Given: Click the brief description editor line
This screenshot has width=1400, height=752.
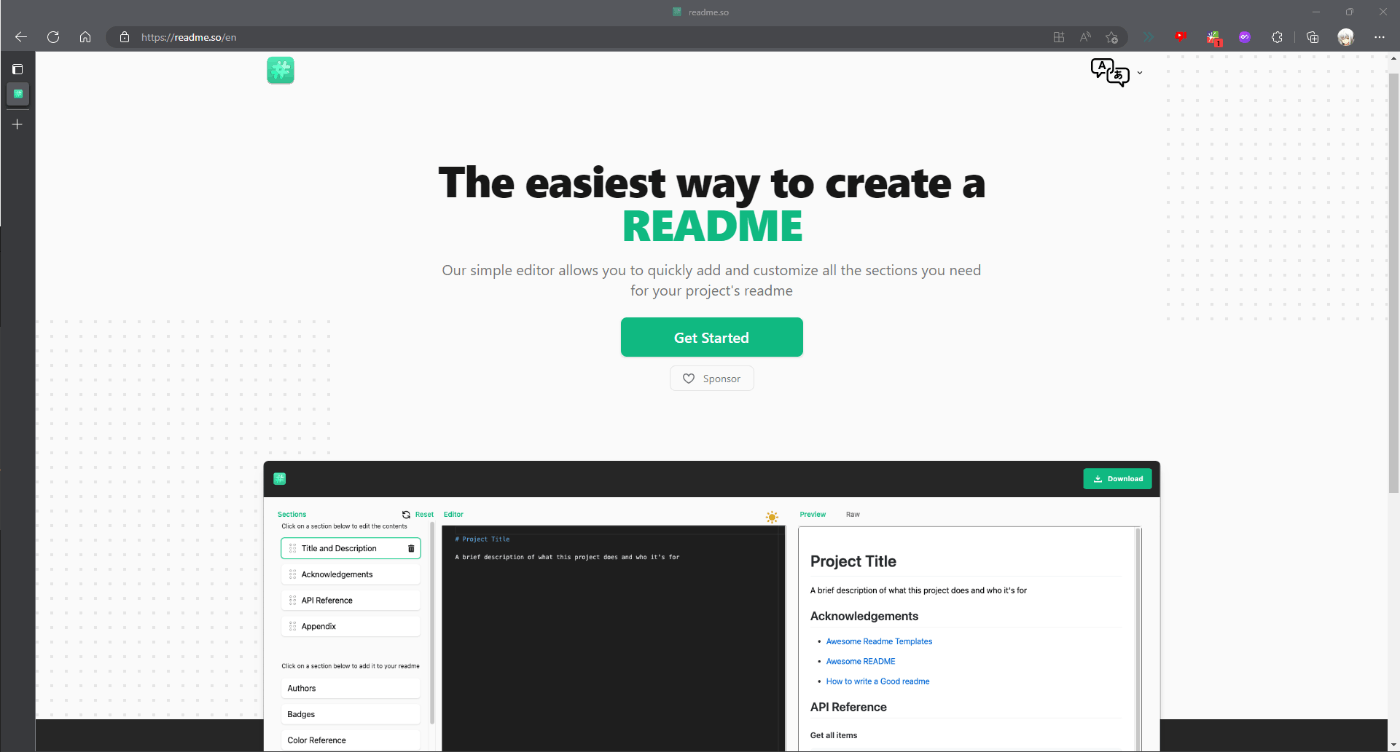Looking at the screenshot, I should tap(567, 557).
